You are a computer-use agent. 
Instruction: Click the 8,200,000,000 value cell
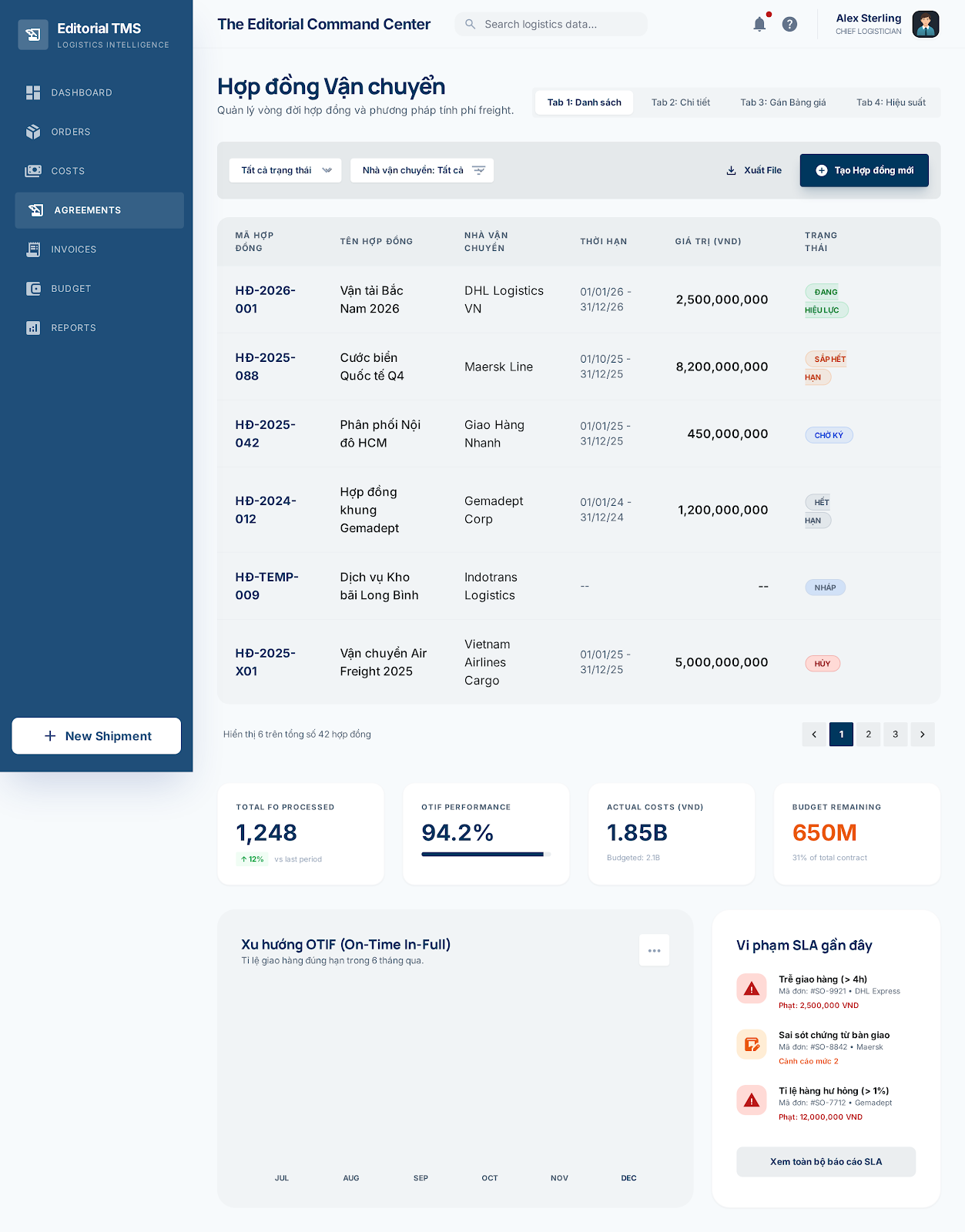point(722,367)
